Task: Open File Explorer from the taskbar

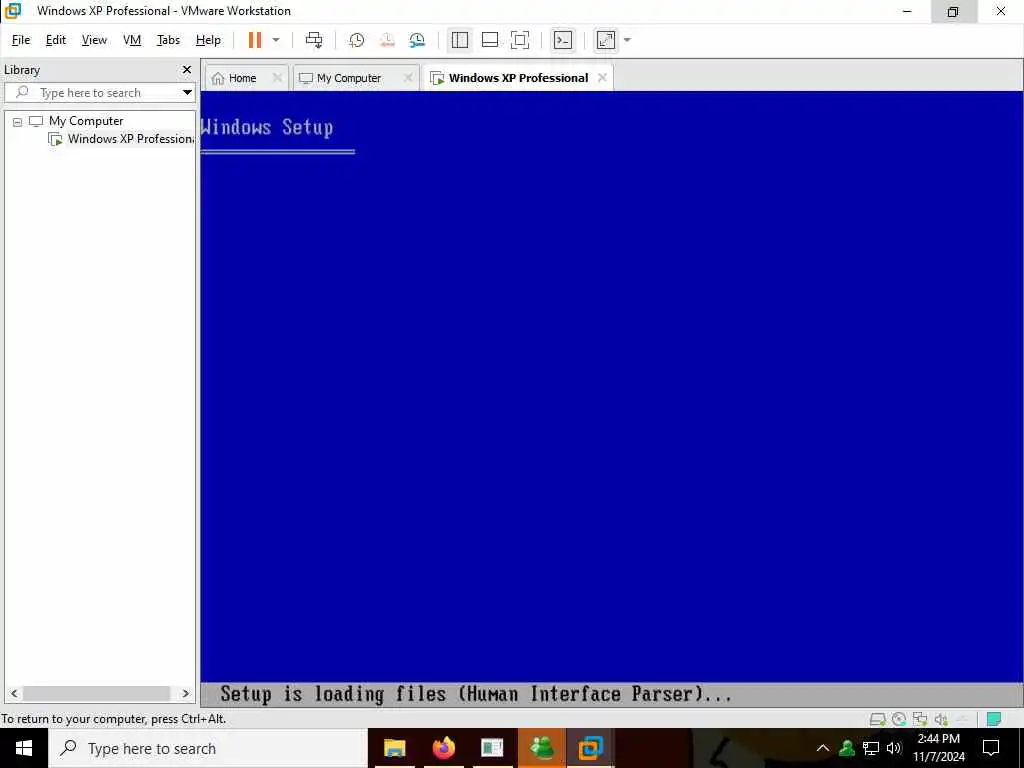Action: 394,748
